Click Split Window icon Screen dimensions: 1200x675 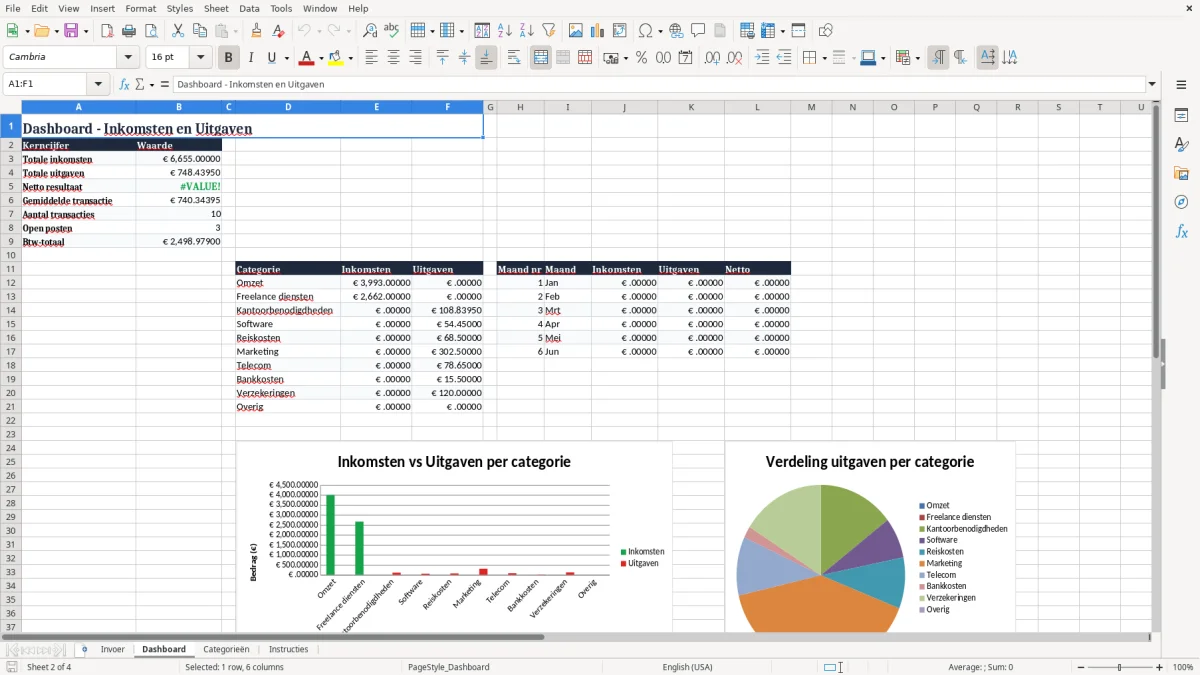coord(798,31)
